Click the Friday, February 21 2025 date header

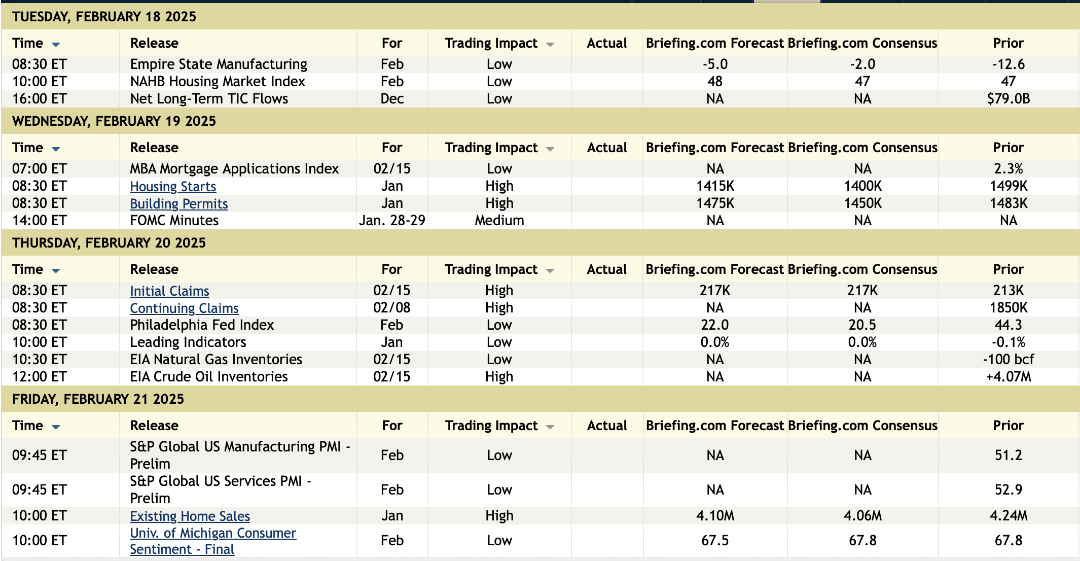98,399
